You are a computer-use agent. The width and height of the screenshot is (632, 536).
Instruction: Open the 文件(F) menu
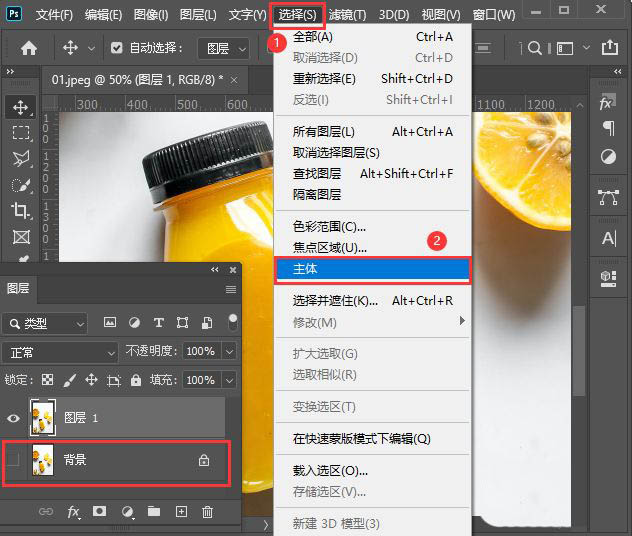[x=54, y=15]
